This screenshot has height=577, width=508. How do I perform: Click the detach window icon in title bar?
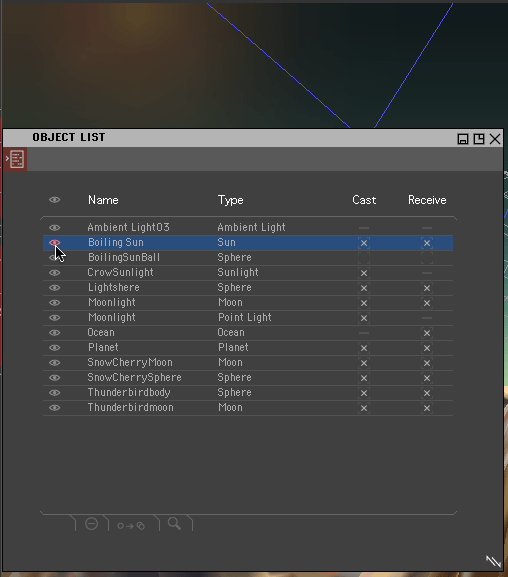click(479, 139)
